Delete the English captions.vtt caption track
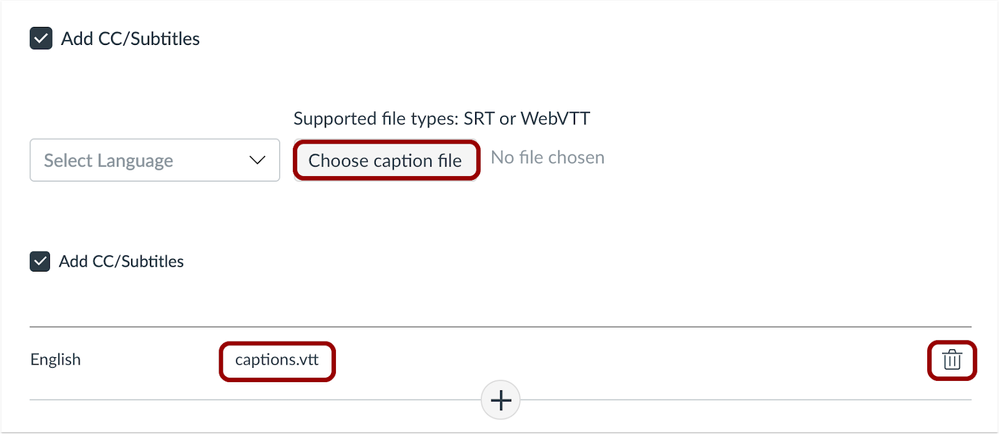The width and height of the screenshot is (999, 434). click(x=951, y=360)
